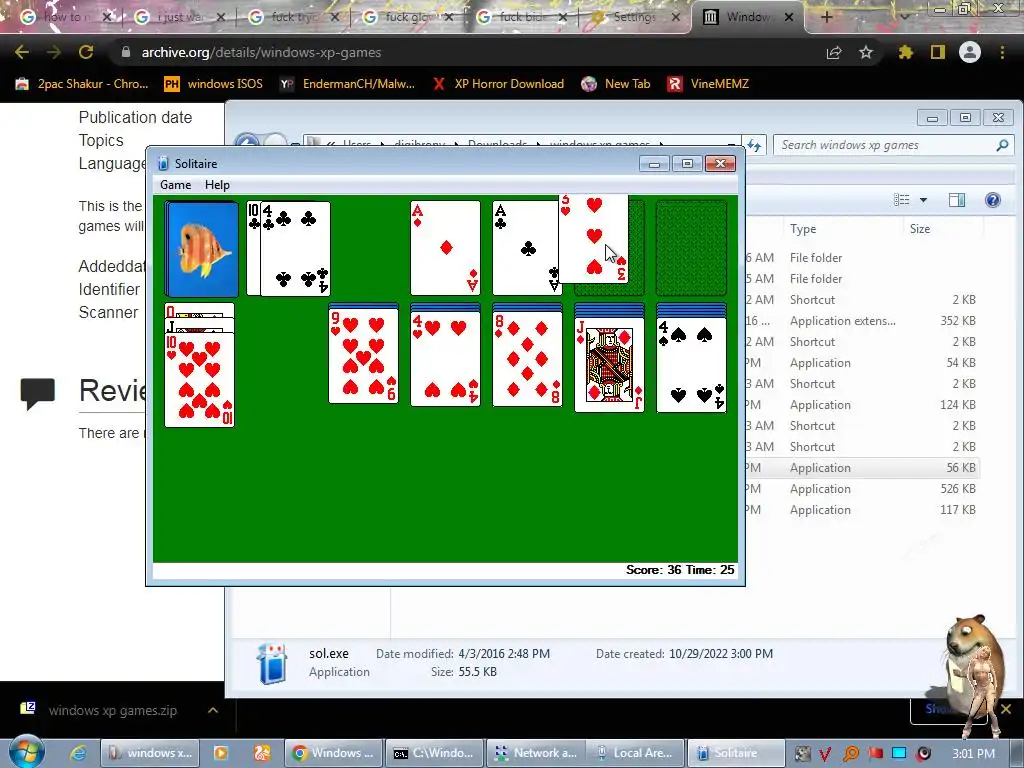Sort Explorer files by Size column
1024x768 pixels.
point(920,229)
